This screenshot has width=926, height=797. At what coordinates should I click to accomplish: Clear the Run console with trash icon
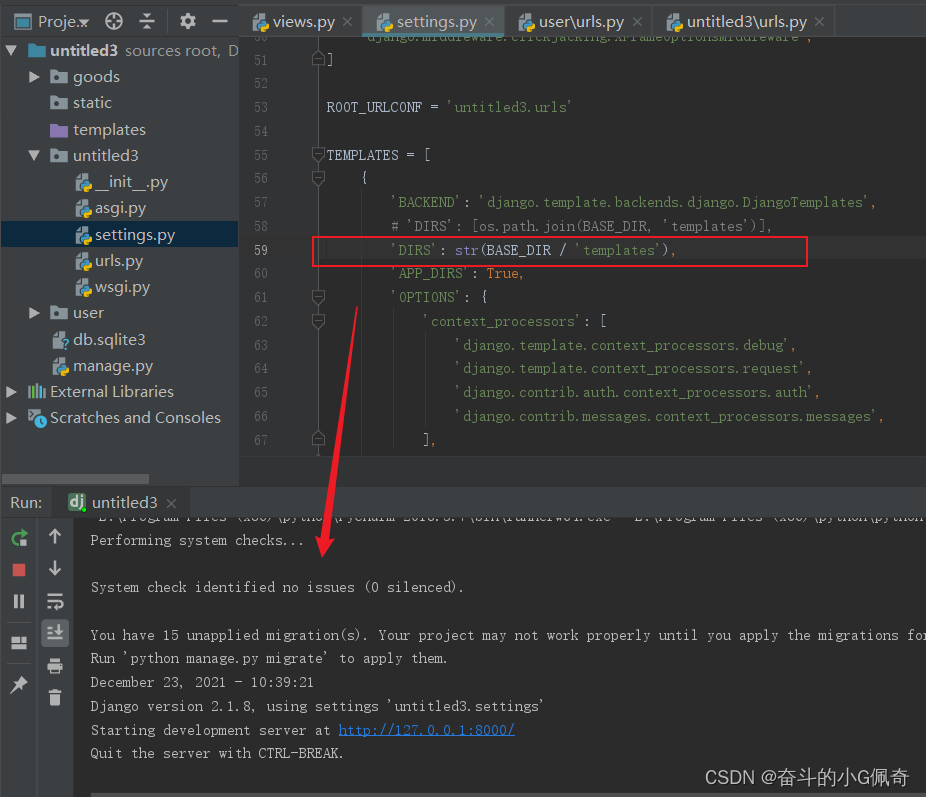[55, 697]
